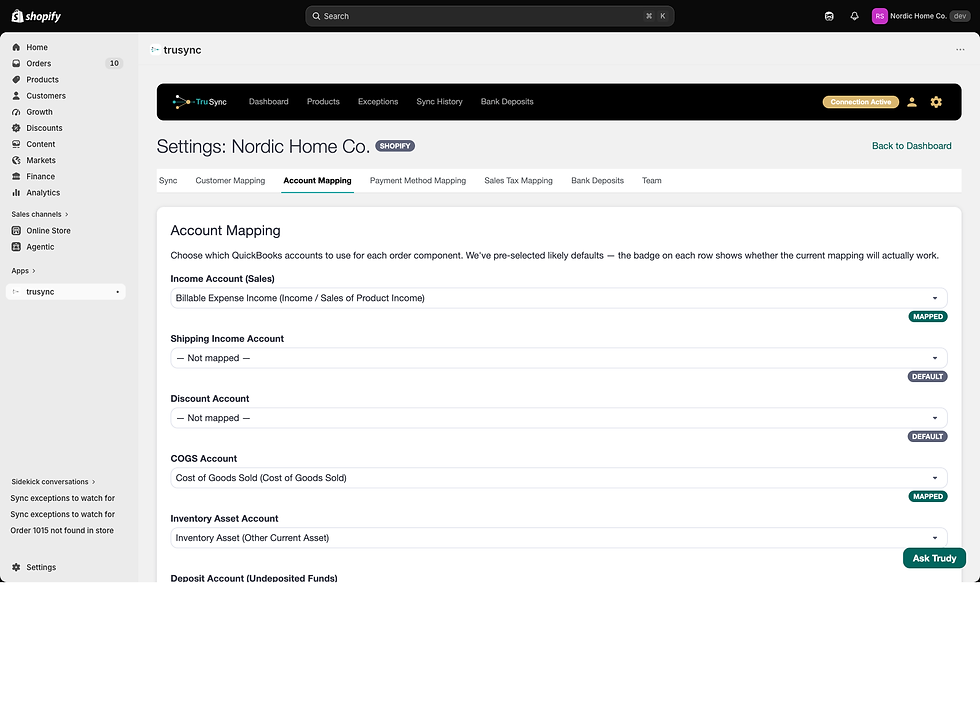
Task: Click the Shopify Settings gear icon
Action: (x=16, y=568)
